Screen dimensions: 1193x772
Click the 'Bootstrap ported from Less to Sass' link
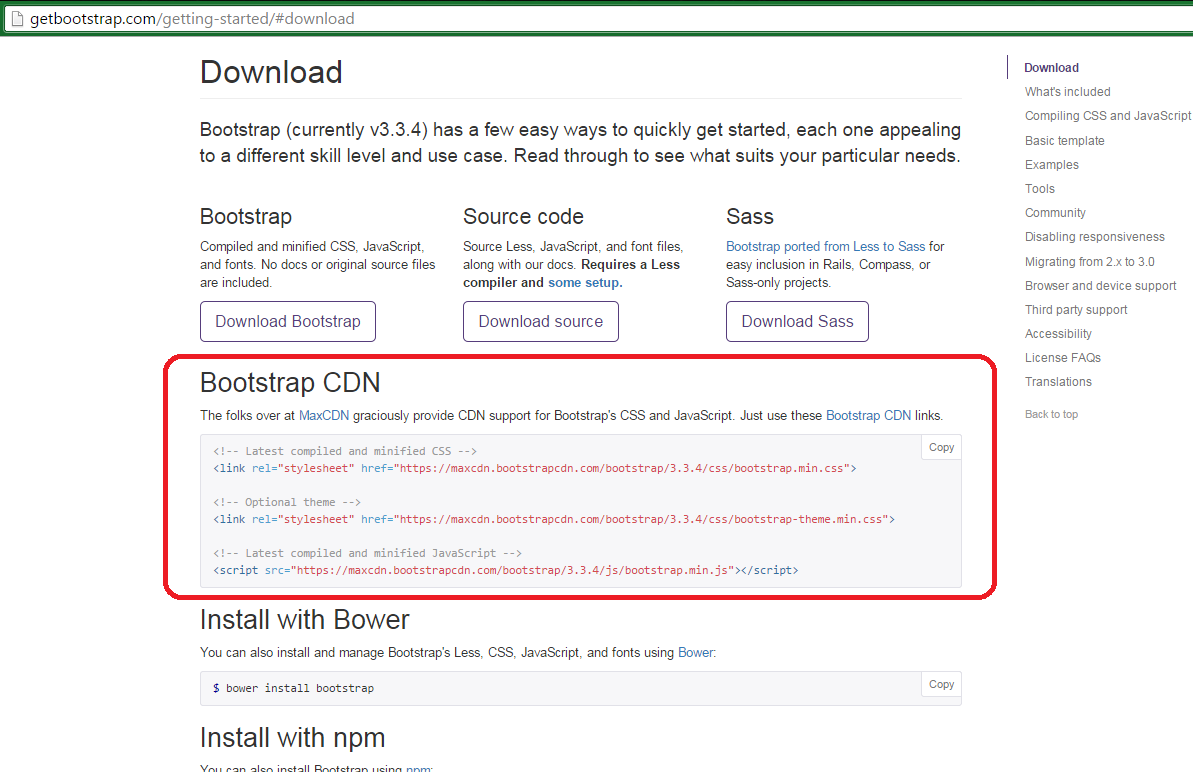click(x=825, y=246)
